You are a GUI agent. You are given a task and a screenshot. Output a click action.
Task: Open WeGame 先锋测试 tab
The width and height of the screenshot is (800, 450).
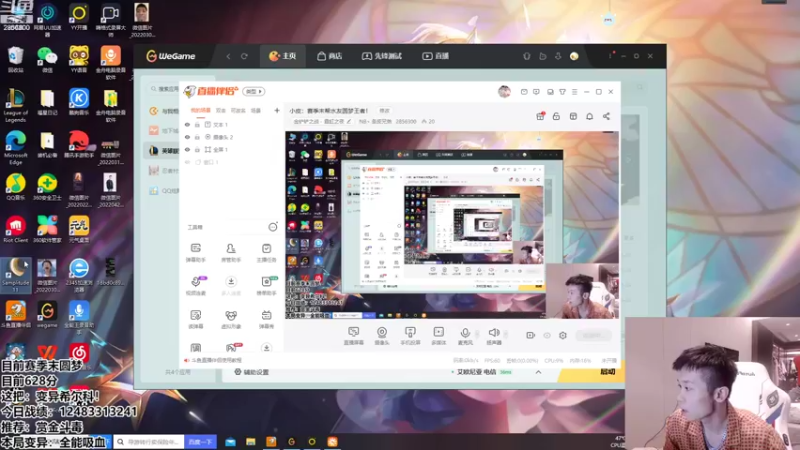point(382,56)
